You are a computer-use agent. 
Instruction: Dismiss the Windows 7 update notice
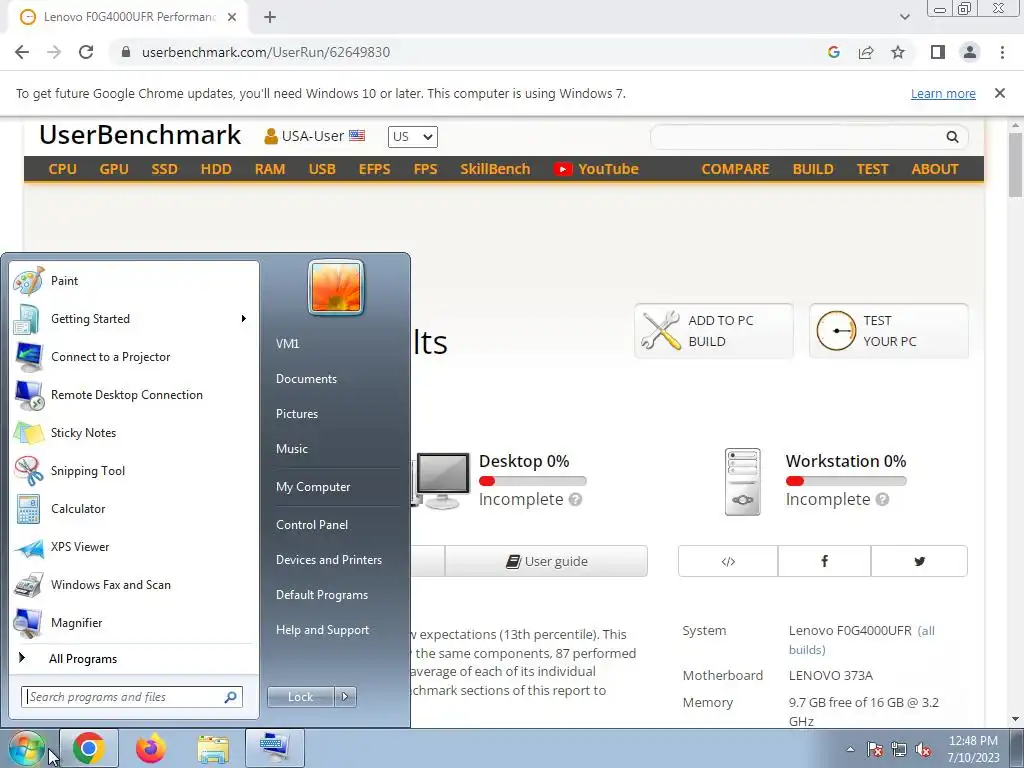coord(999,93)
